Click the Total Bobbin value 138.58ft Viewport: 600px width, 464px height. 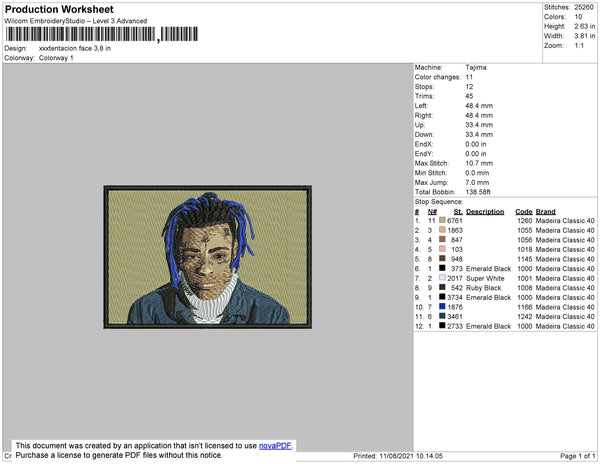(478, 192)
